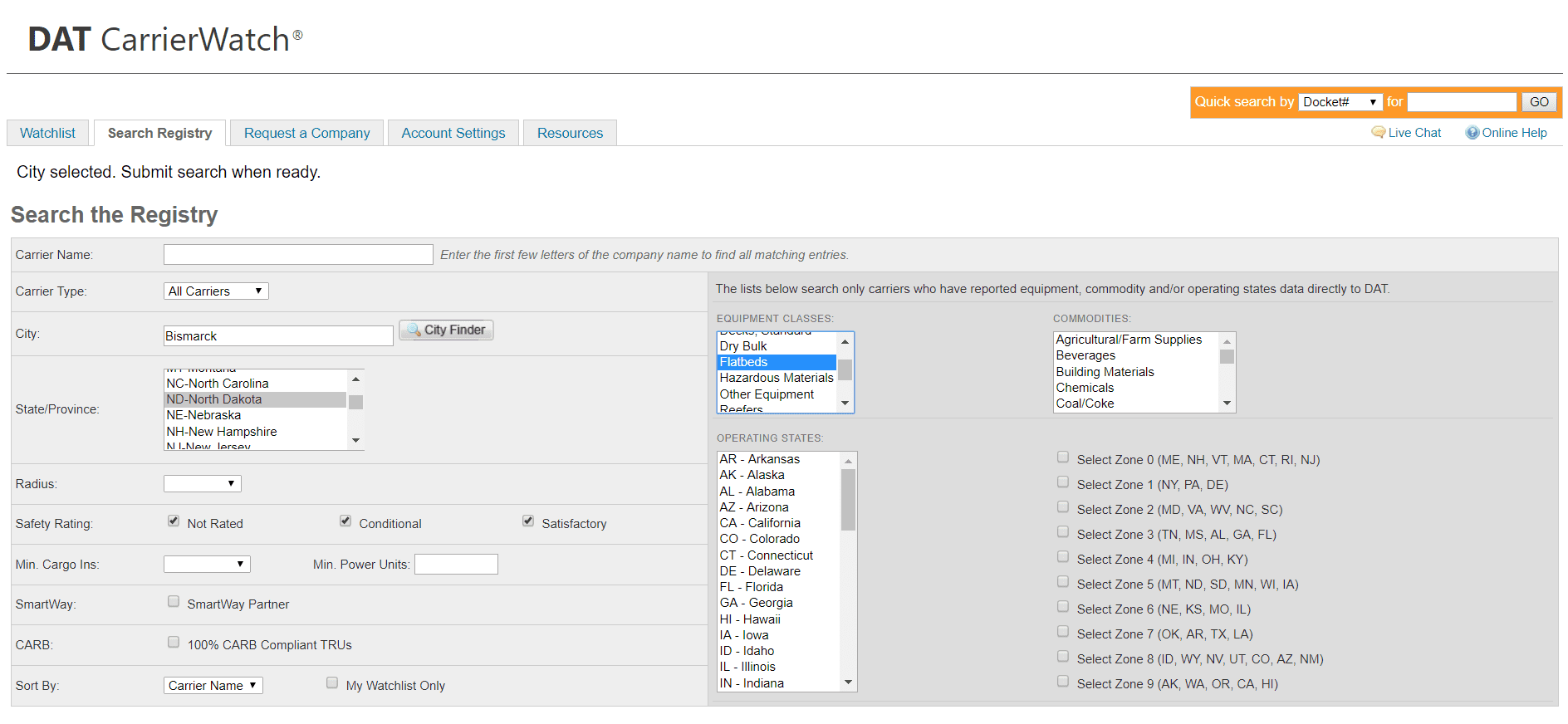Tick the My Watchlist Only checkbox
1568x724 pixels.
coord(332,682)
